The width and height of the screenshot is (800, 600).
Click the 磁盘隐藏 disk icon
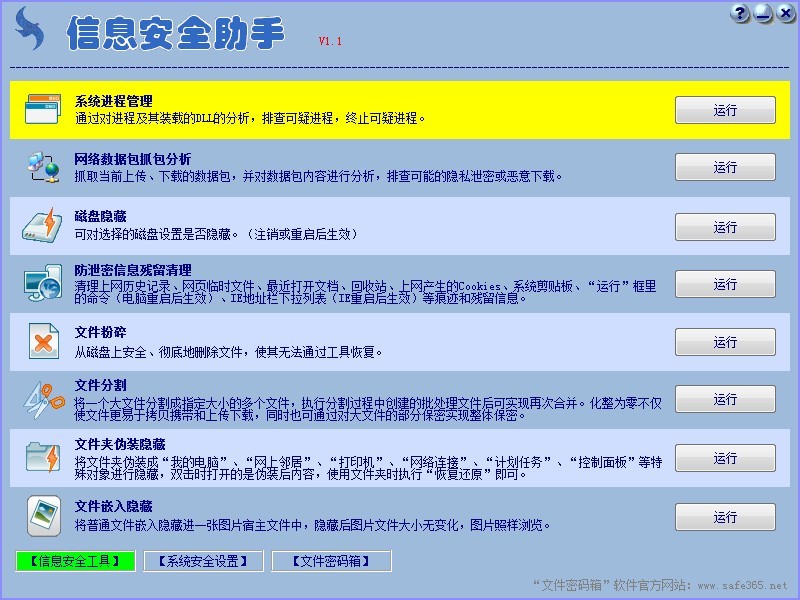(x=42, y=226)
